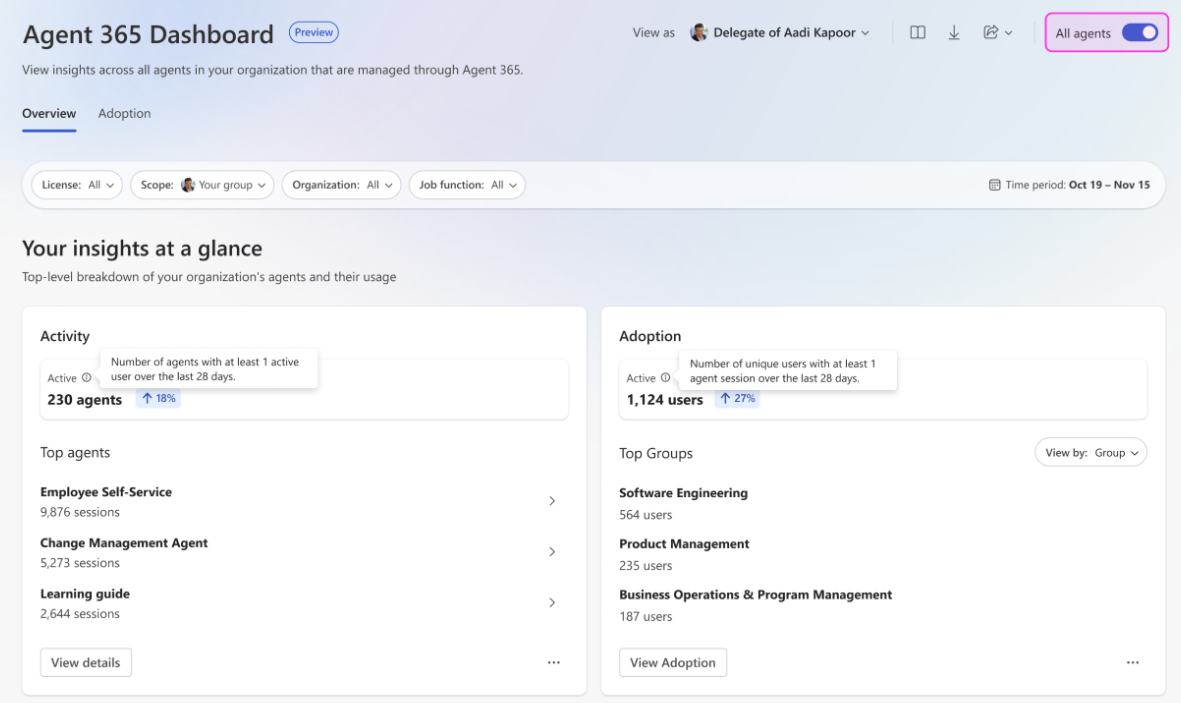This screenshot has width=1181, height=703.
Task: Click Change Management Agent name
Action: (x=124, y=543)
